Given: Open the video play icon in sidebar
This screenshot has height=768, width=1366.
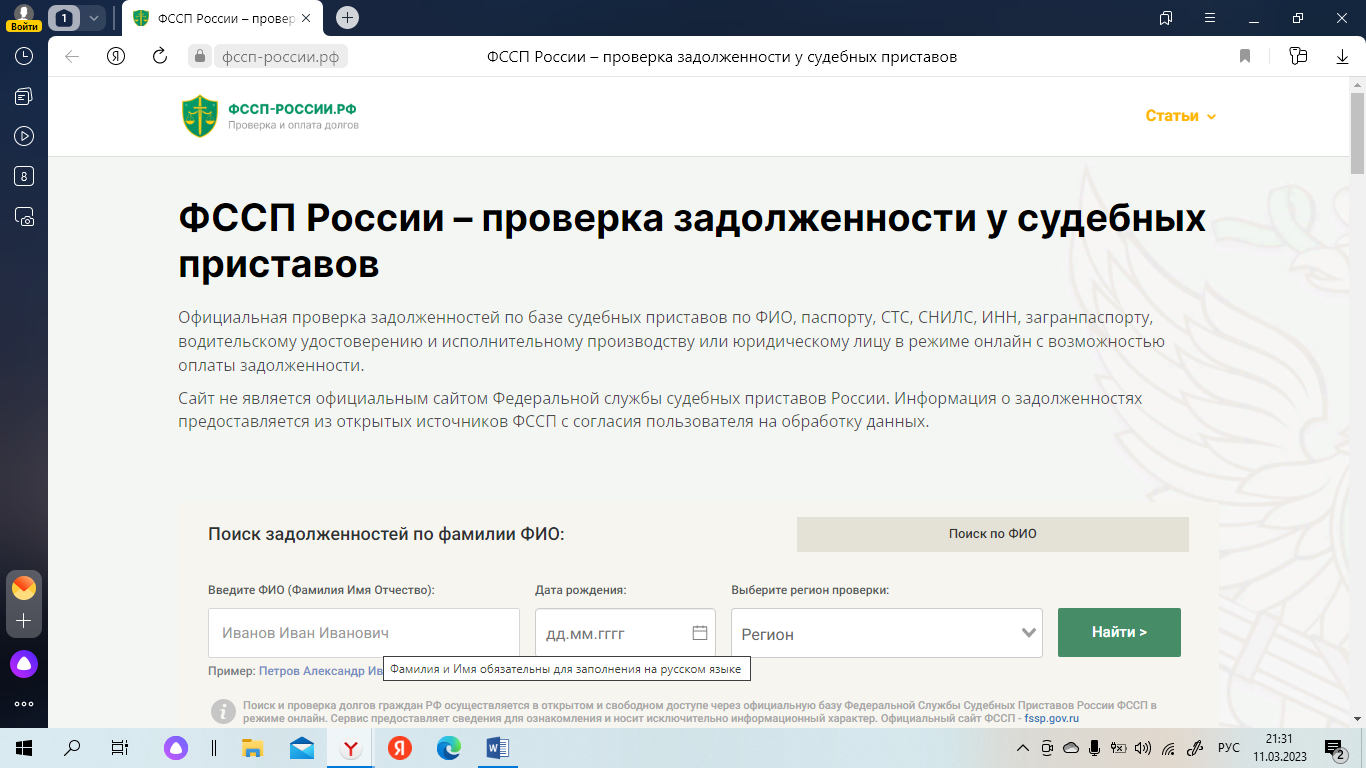Looking at the screenshot, I should click(x=24, y=136).
